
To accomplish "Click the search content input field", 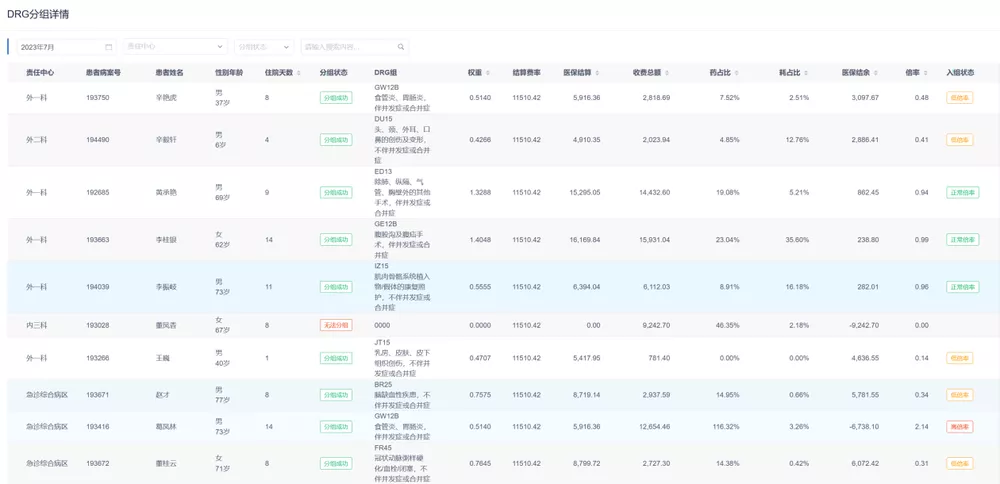I will click(x=348, y=47).
